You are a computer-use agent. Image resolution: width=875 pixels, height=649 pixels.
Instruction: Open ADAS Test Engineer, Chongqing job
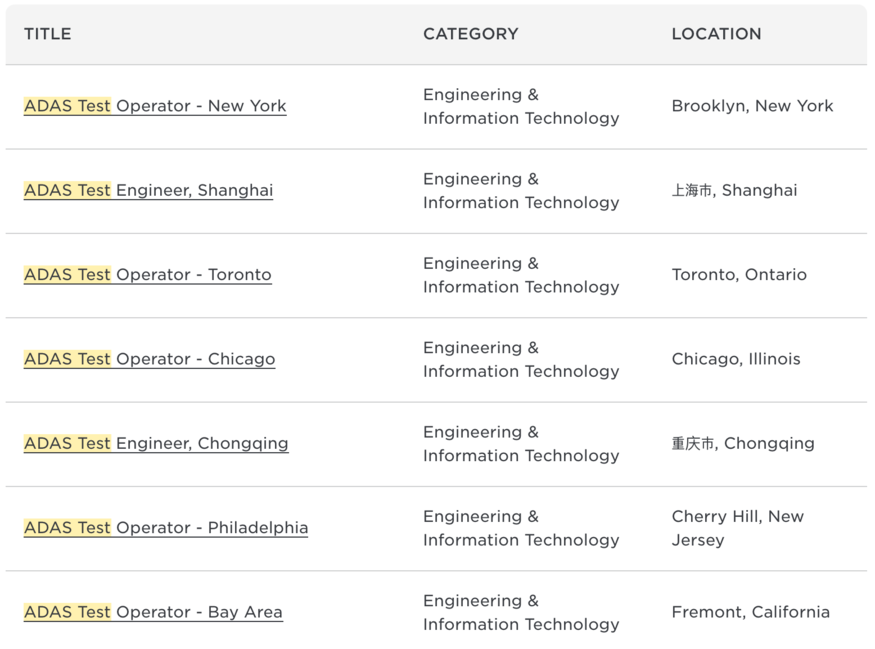[156, 443]
